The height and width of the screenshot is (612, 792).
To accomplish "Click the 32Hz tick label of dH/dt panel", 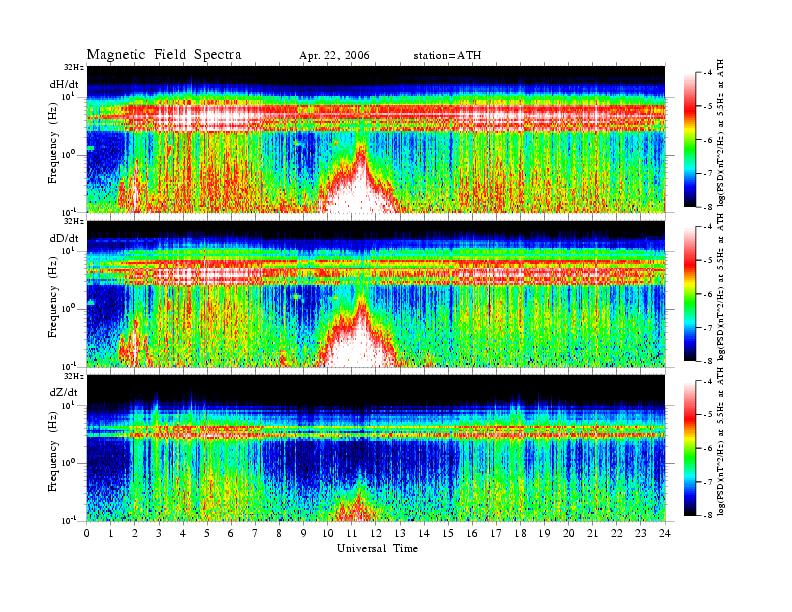I will click(x=74, y=67).
